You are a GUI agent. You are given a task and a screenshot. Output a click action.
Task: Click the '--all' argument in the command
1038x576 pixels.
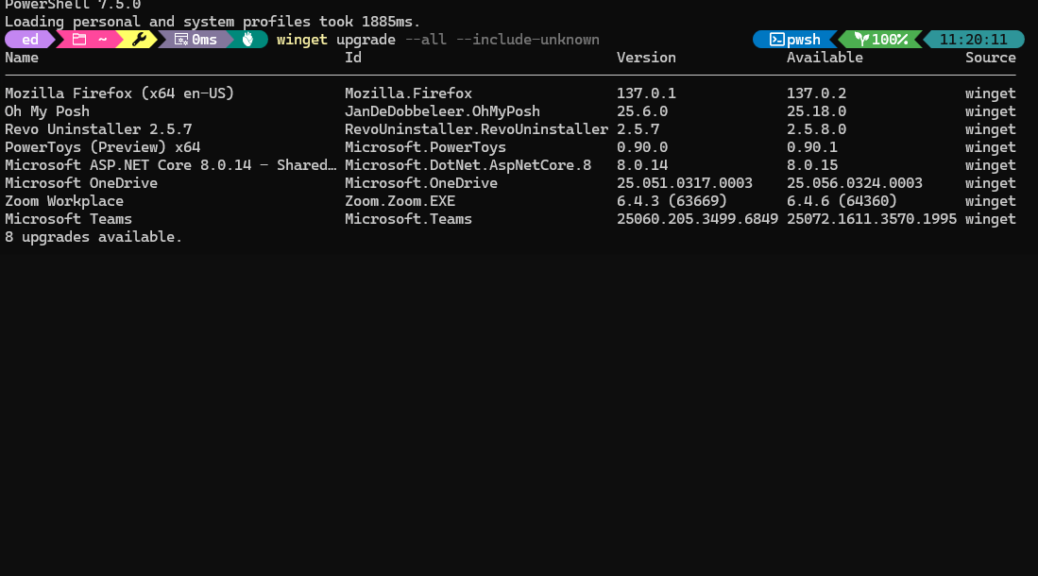pyautogui.click(x=426, y=40)
